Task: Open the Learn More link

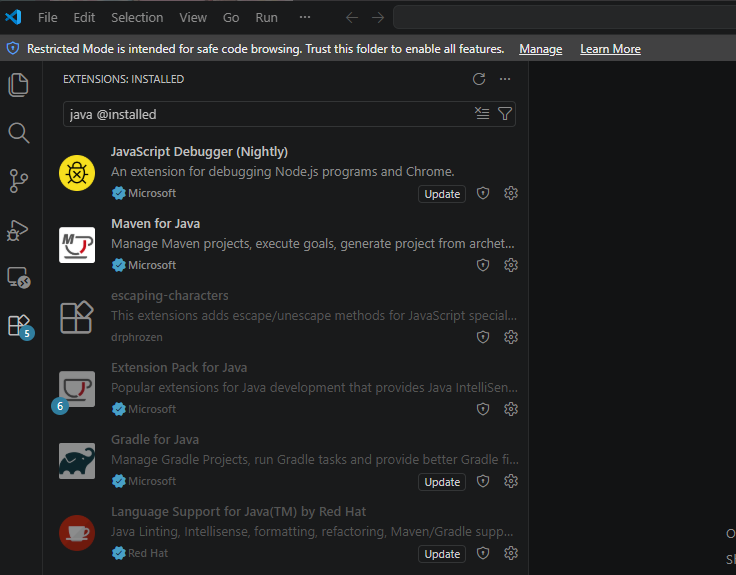Action: tap(610, 49)
